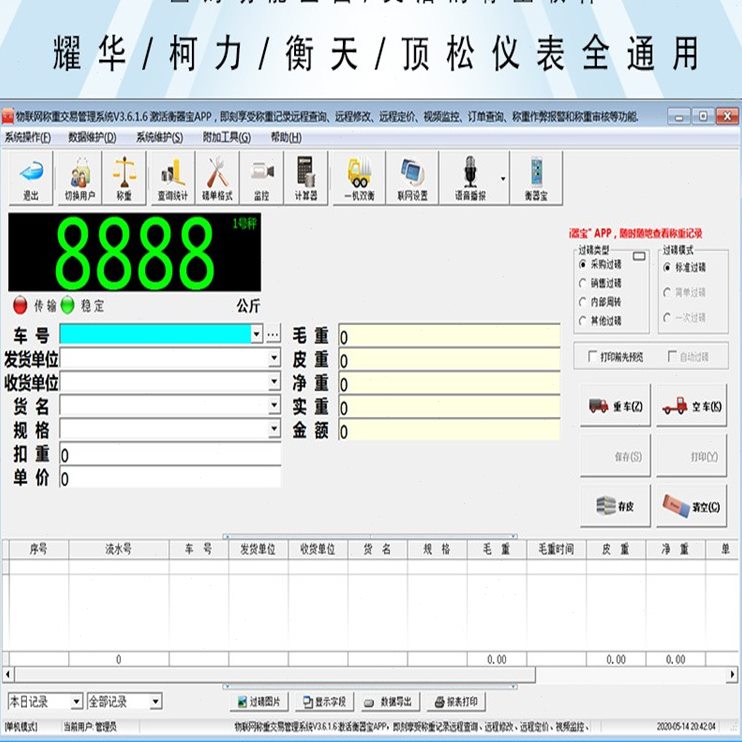Open 联网设置 network settings icon
Viewport: 742px width, 742px height.
413,178
